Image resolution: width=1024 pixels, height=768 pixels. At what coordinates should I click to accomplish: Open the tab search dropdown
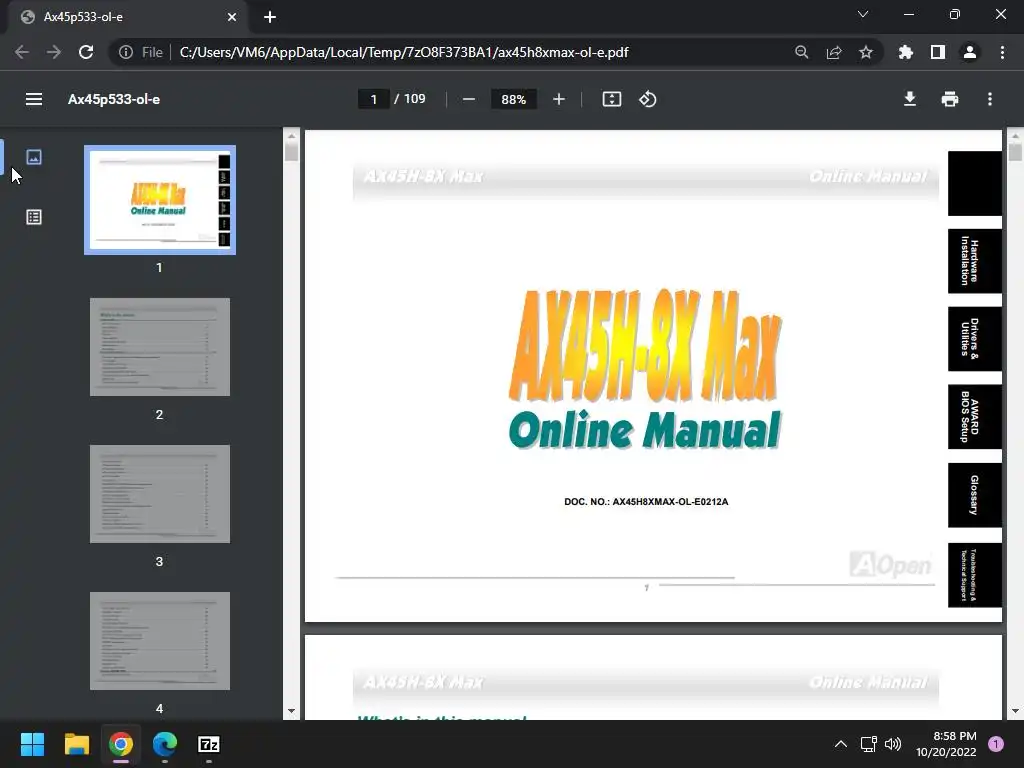[x=863, y=14]
